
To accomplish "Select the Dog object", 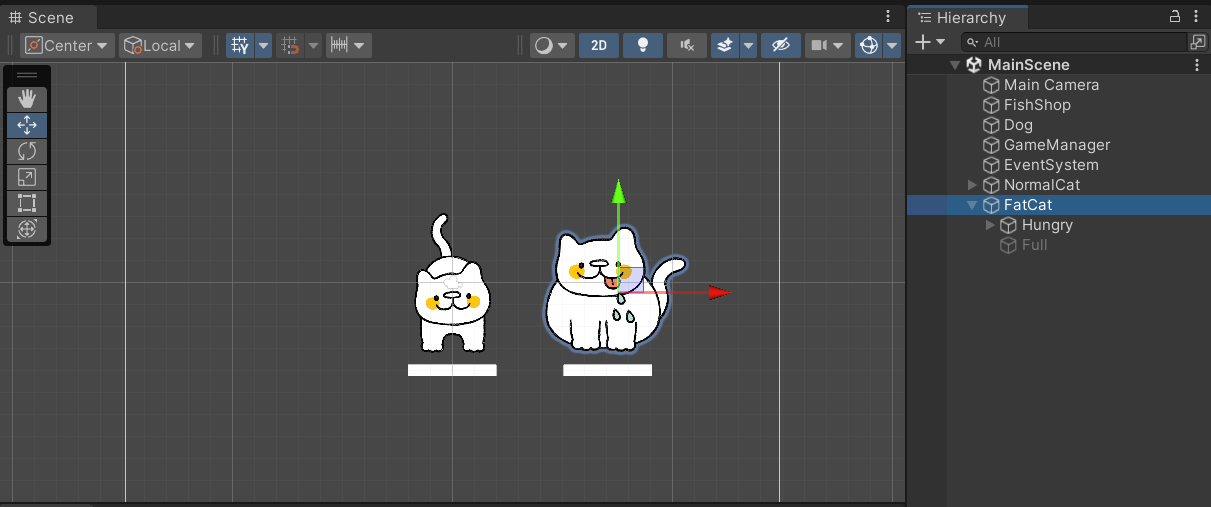I will (1018, 125).
